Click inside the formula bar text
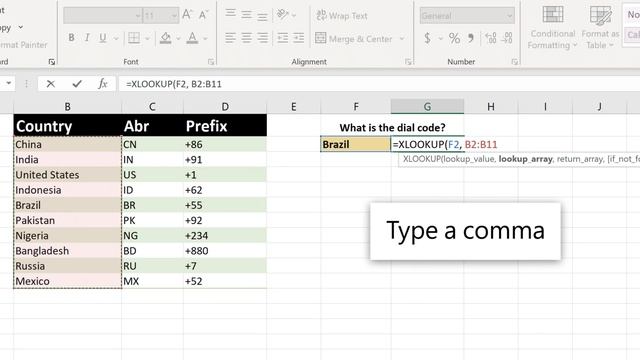The image size is (640, 360). (174, 84)
